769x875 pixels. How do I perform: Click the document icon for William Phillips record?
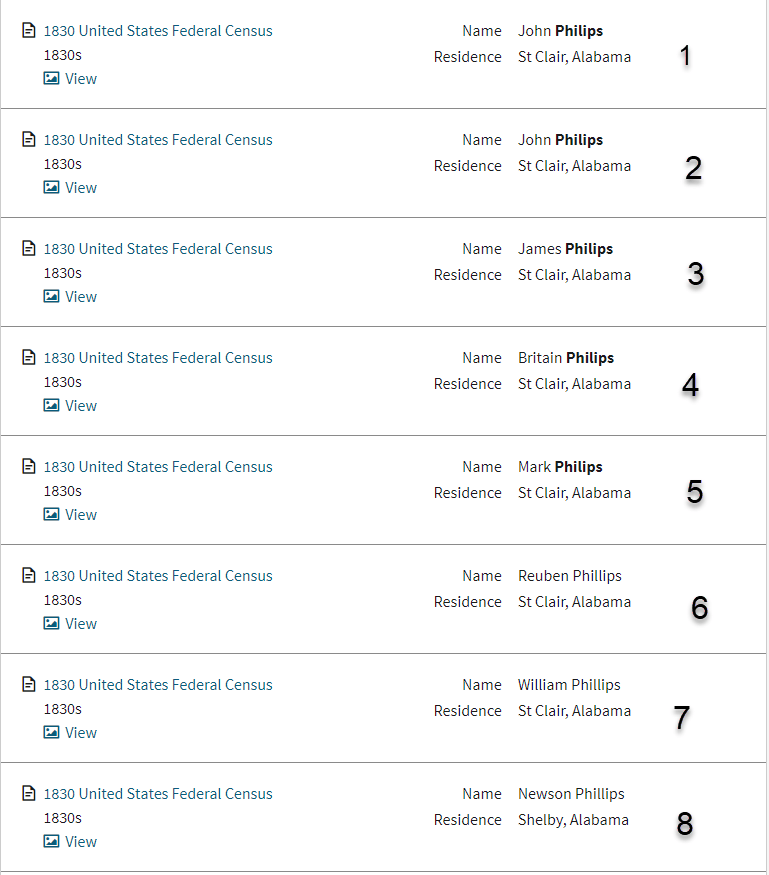[29, 685]
